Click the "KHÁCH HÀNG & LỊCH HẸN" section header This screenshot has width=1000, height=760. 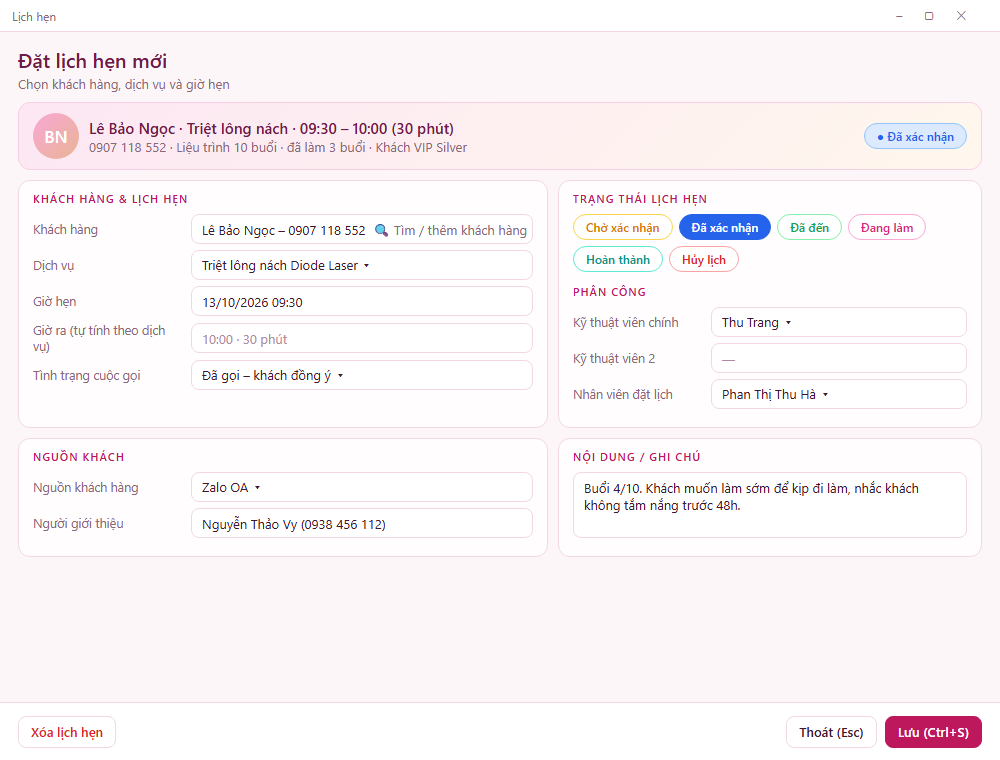[x=110, y=200]
